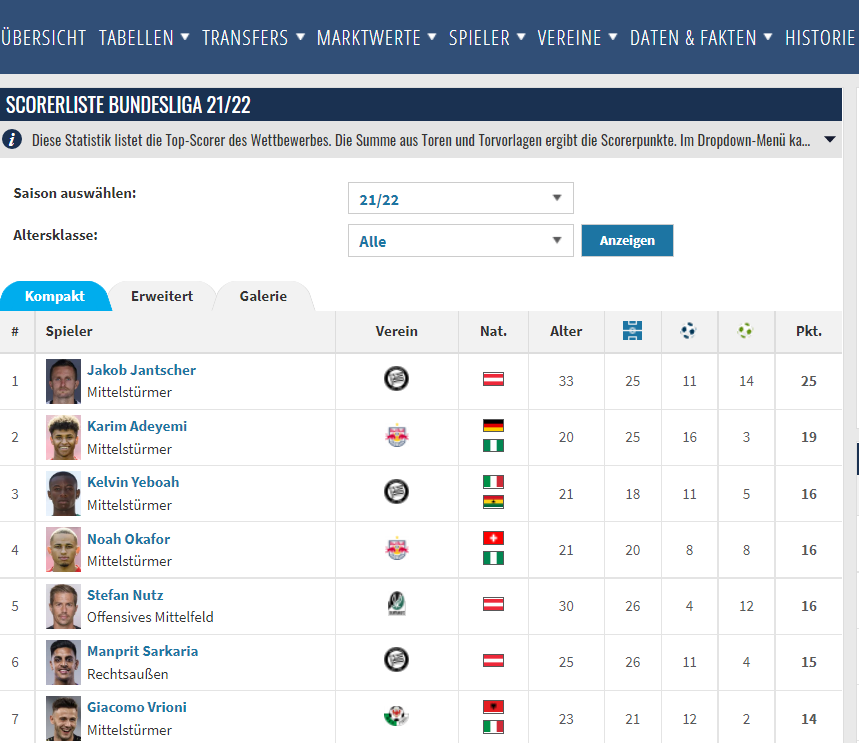Switch to the Erweitert tab
859x743 pixels.
(x=162, y=296)
